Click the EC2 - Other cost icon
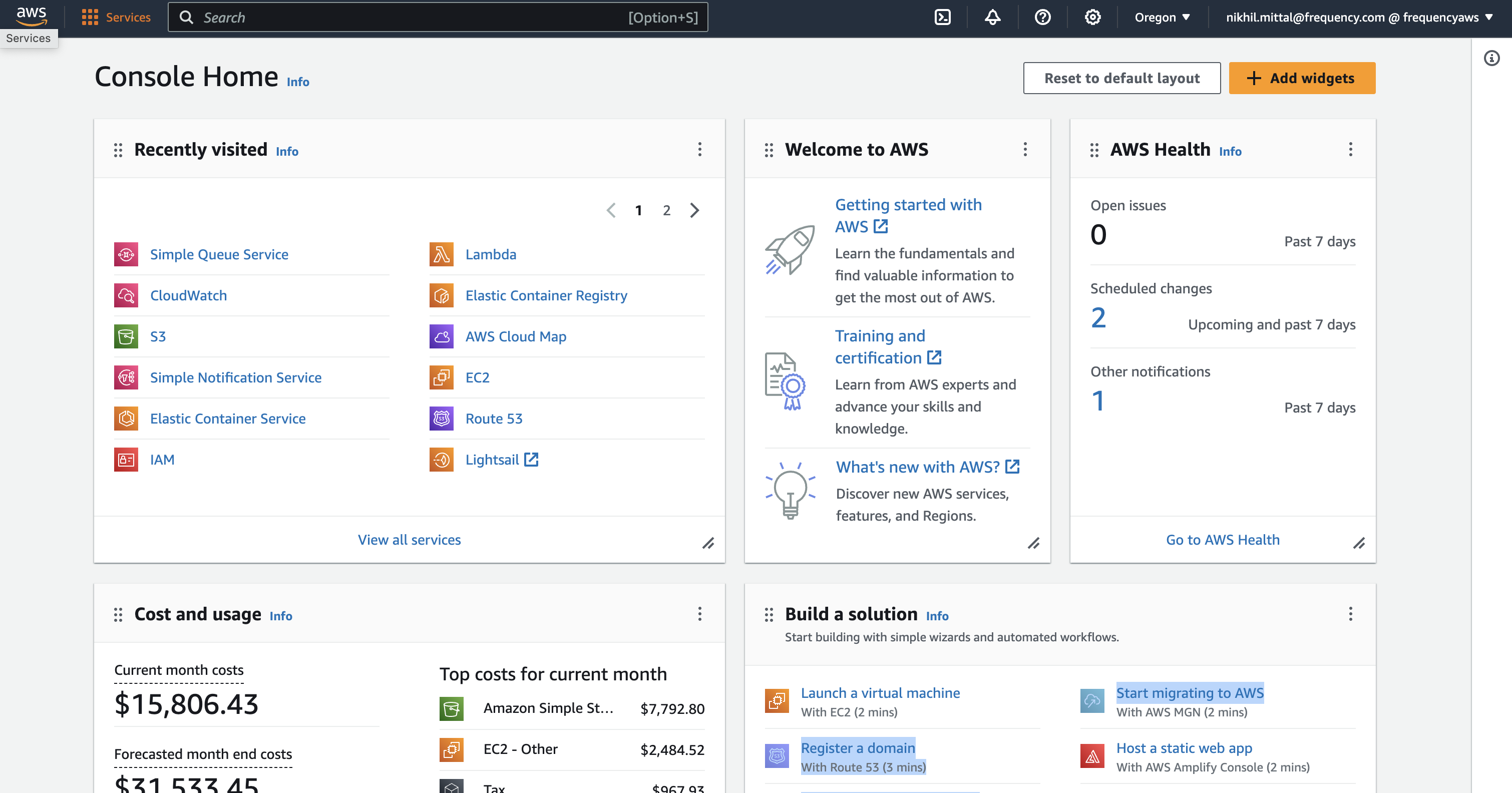This screenshot has width=1512, height=793. click(452, 749)
